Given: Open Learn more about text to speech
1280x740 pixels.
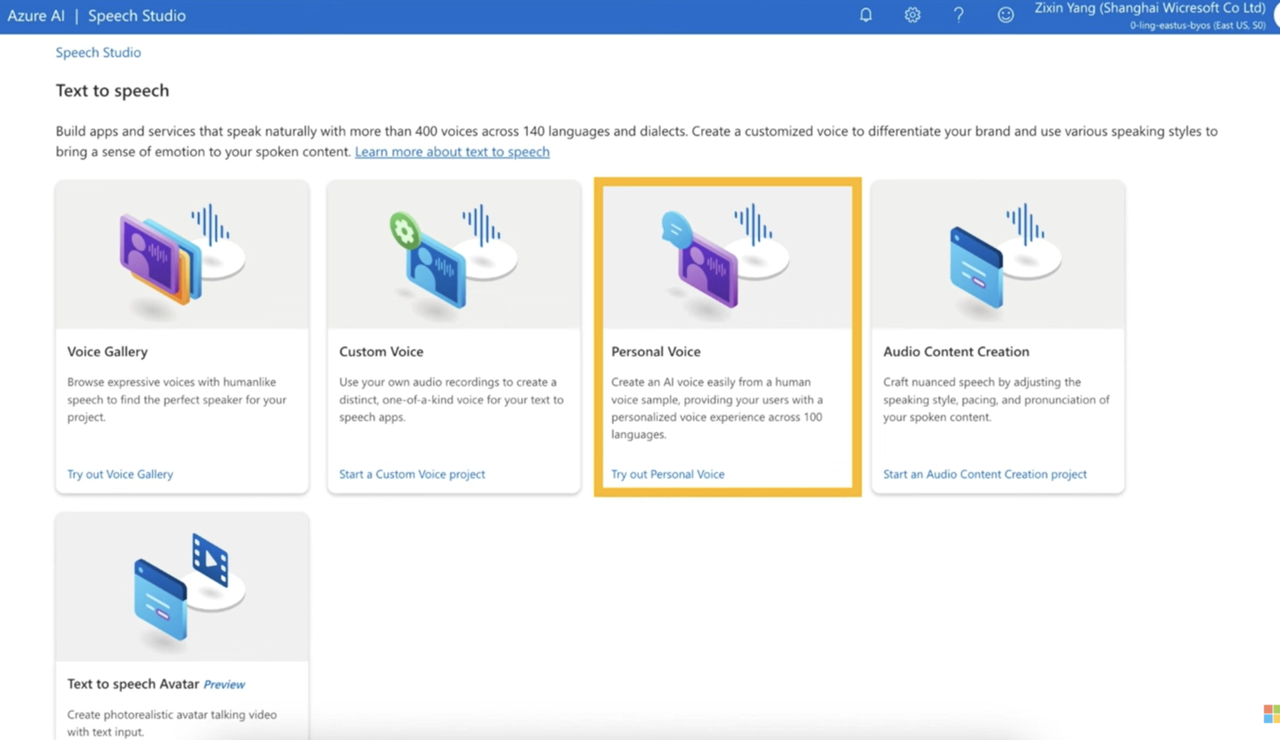Looking at the screenshot, I should (452, 151).
